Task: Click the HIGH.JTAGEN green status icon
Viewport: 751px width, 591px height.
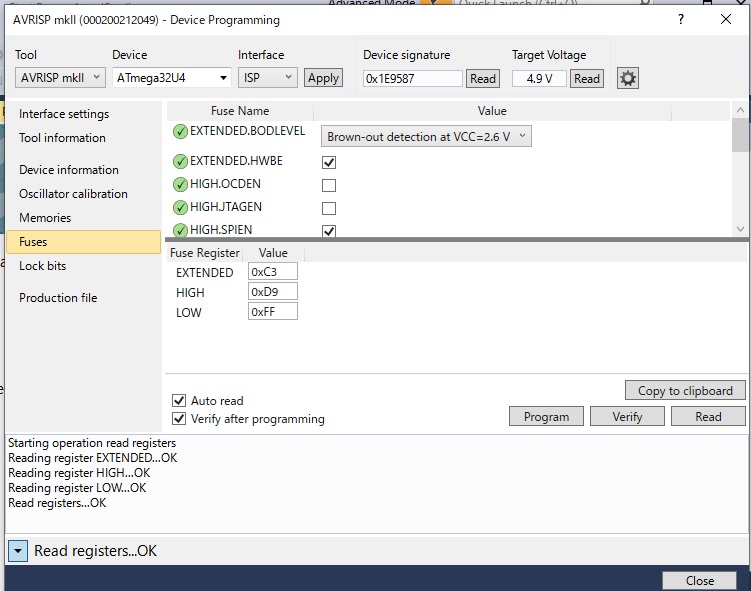Action: click(180, 207)
